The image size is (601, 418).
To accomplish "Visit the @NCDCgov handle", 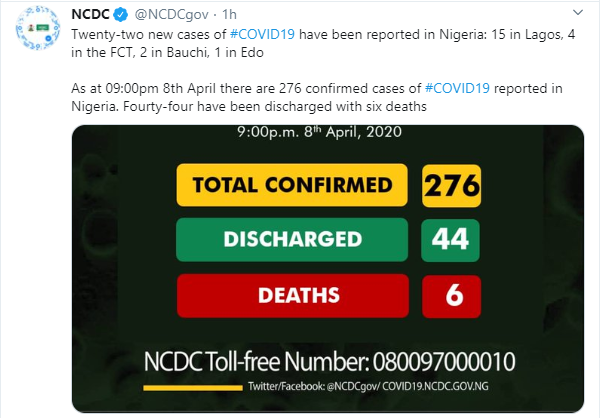I will tap(171, 15).
